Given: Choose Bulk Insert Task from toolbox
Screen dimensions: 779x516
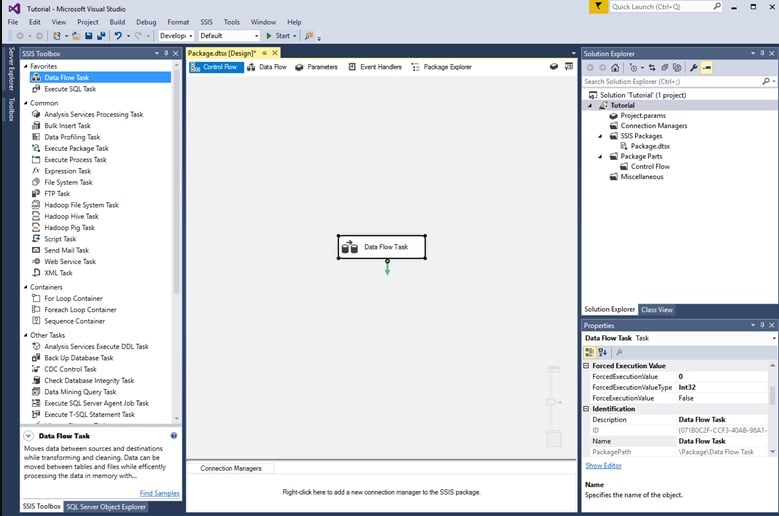Looking at the screenshot, I should click(x=67, y=126).
